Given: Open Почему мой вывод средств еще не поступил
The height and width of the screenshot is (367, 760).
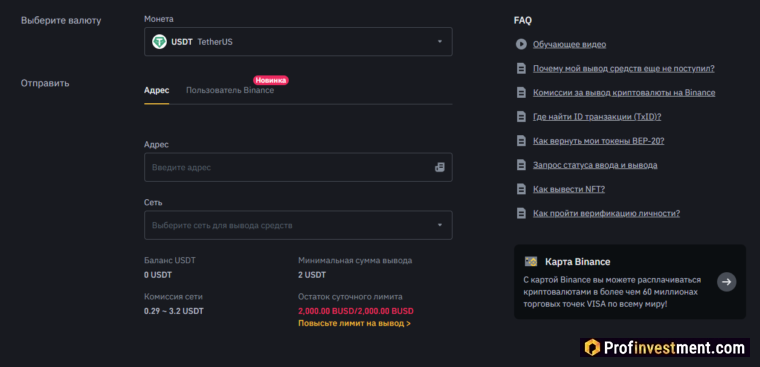Looking at the screenshot, I should (x=624, y=68).
